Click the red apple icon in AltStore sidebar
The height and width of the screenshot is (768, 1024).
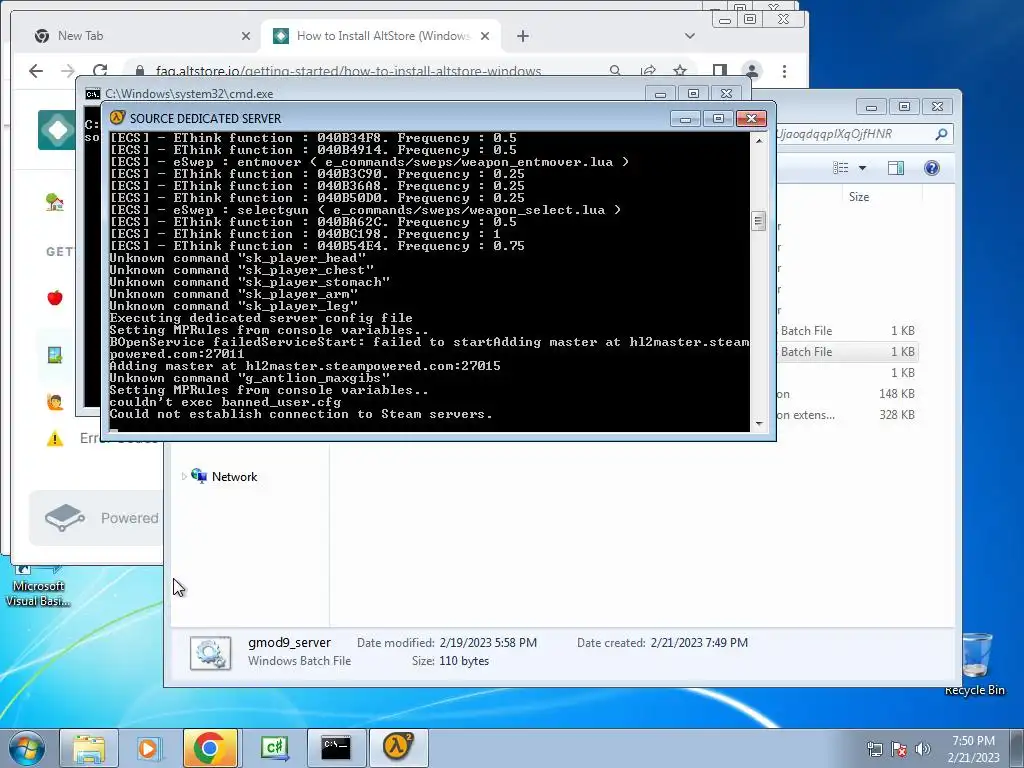tap(55, 298)
